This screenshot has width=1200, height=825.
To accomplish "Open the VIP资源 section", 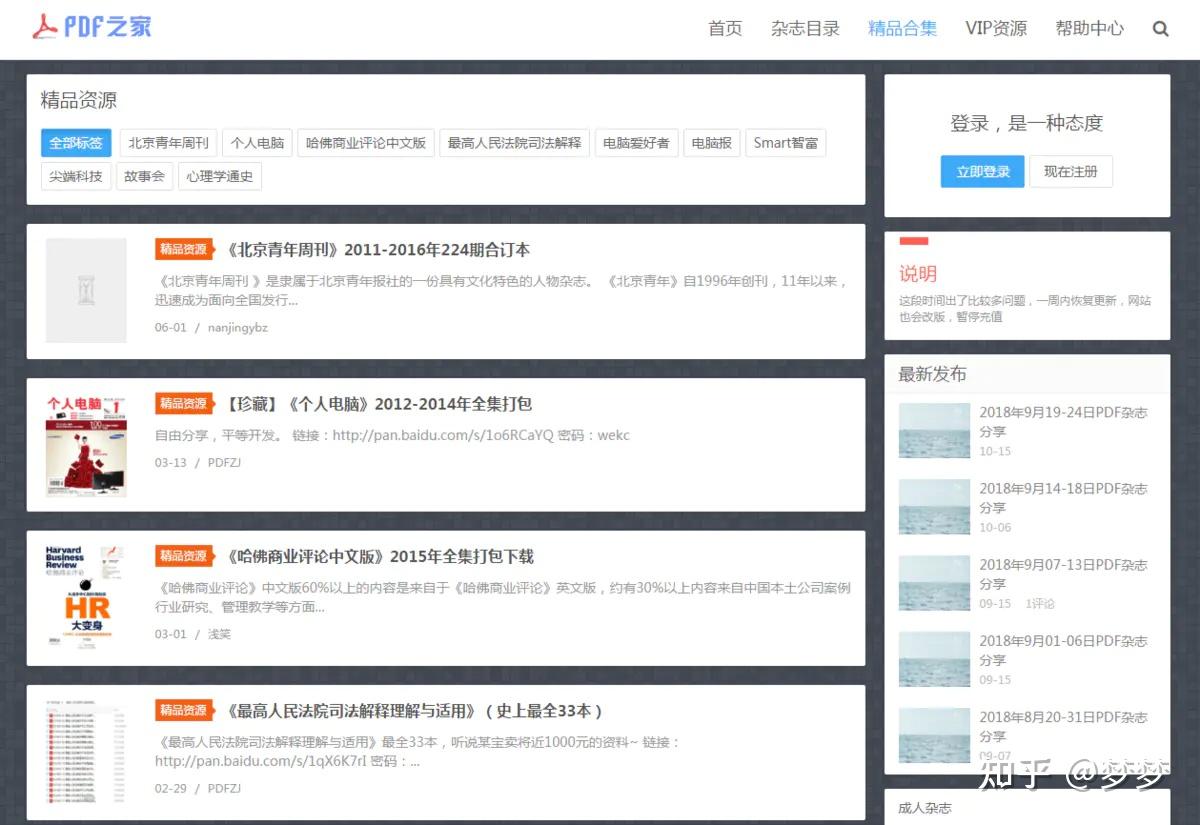I will point(996,29).
